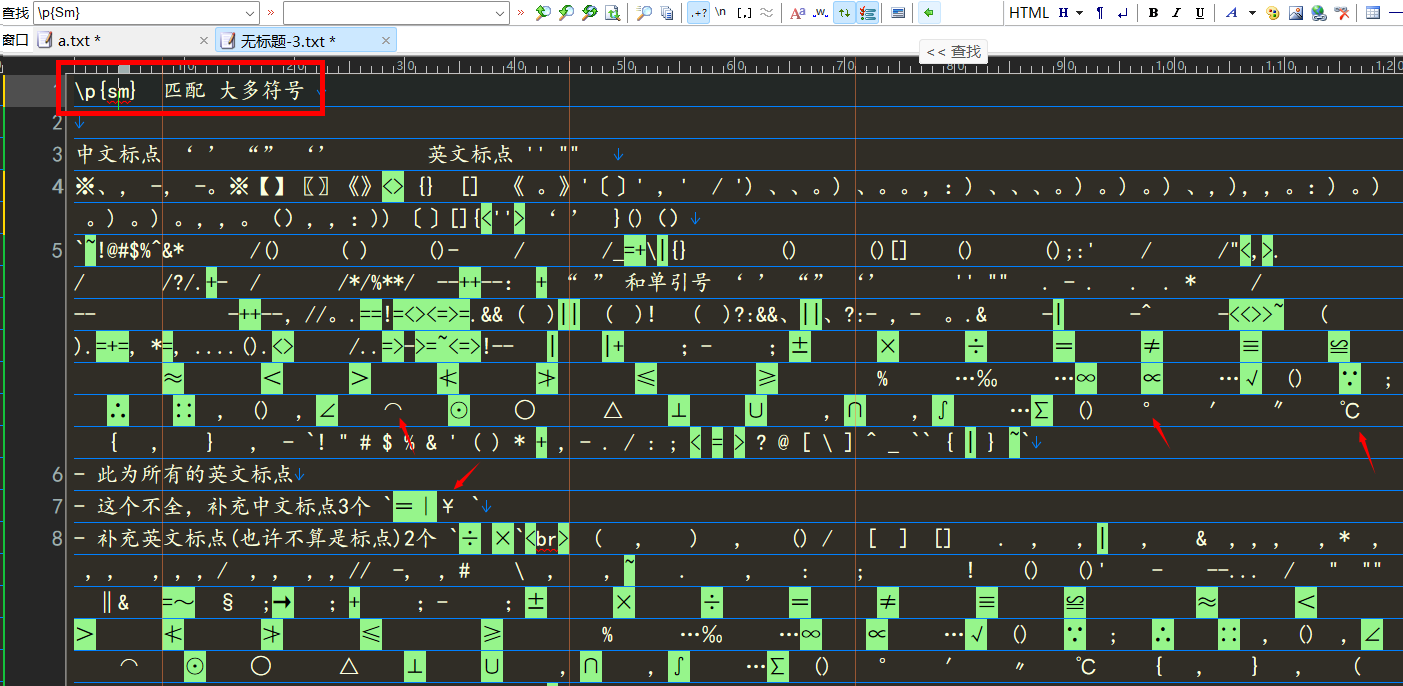Click the notepad icon on 无标题-3.txt tab
Screen dimensions: 1403x686
coord(227,40)
